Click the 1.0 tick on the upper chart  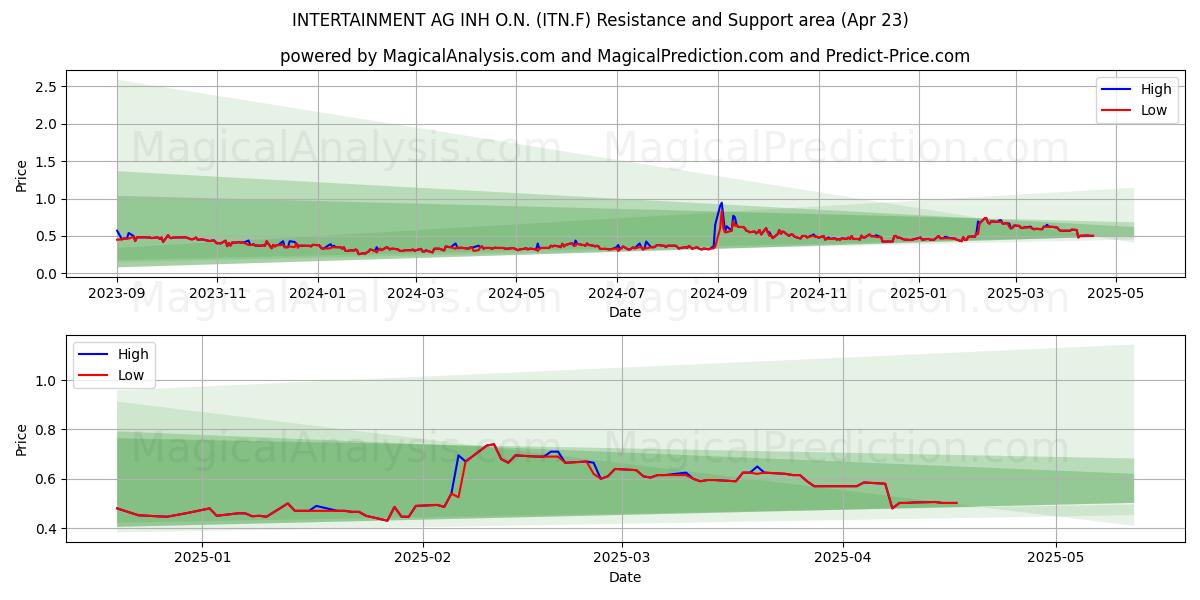pyautogui.click(x=45, y=199)
